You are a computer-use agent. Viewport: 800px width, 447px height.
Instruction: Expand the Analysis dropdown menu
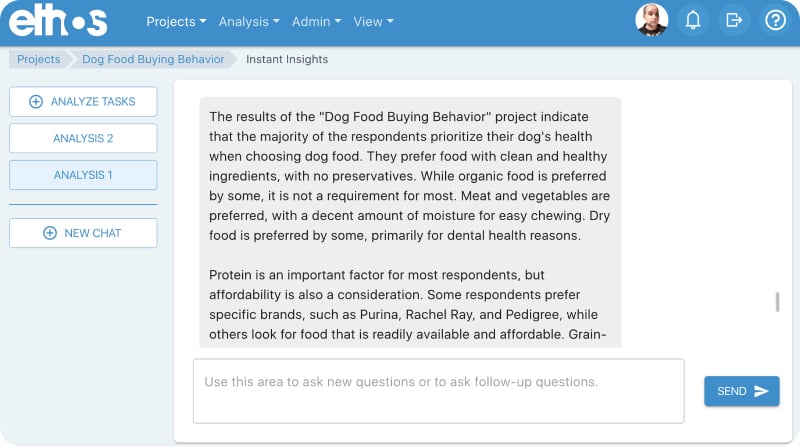(x=249, y=21)
